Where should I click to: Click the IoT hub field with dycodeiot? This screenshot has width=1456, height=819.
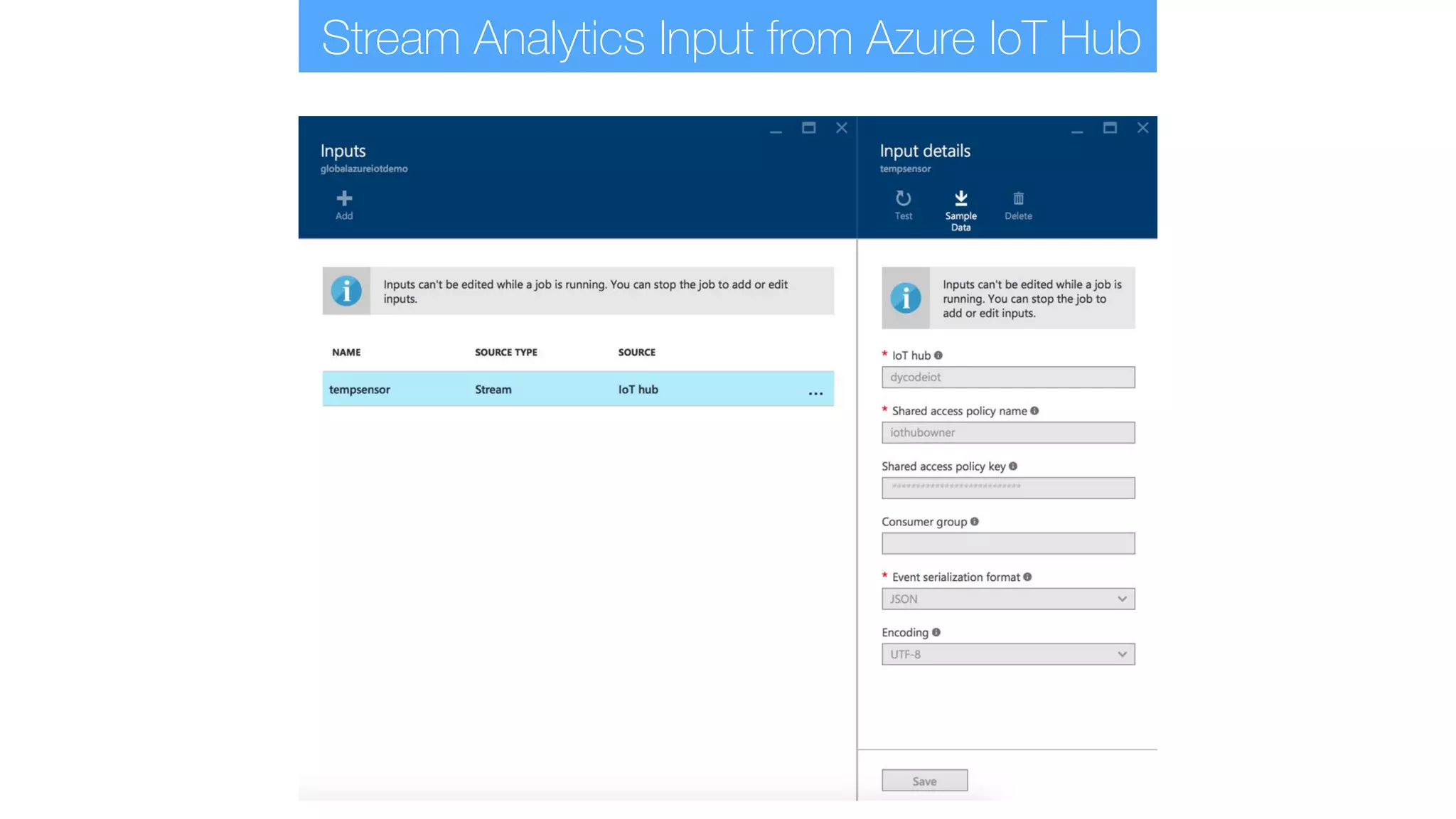[1008, 377]
